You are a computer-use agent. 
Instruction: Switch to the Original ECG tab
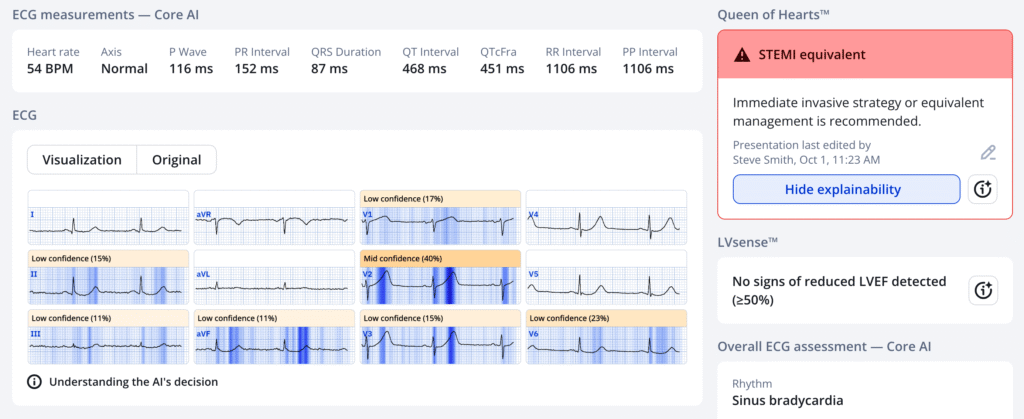click(176, 160)
